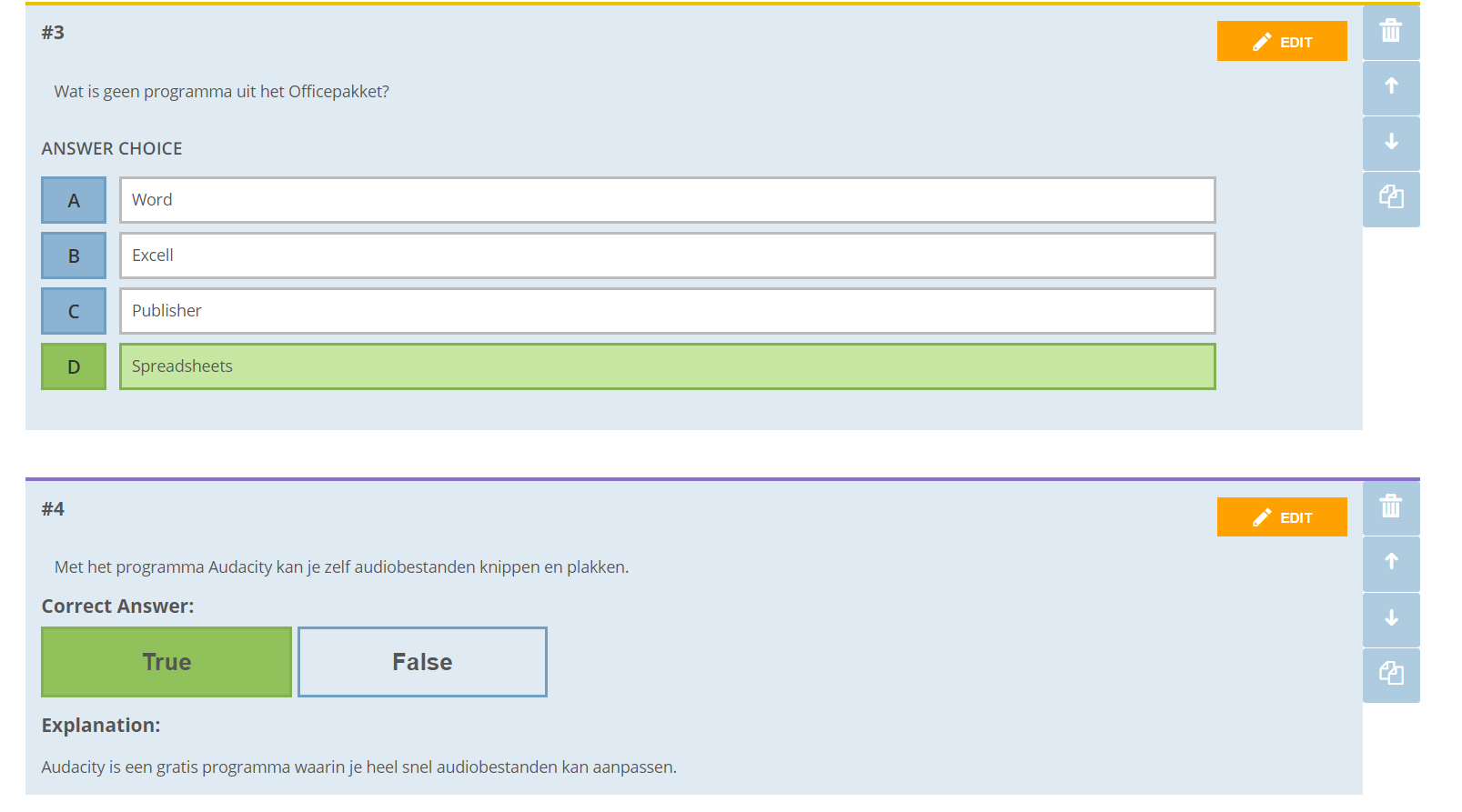Click the Officepakket question text

pyautogui.click(x=222, y=92)
